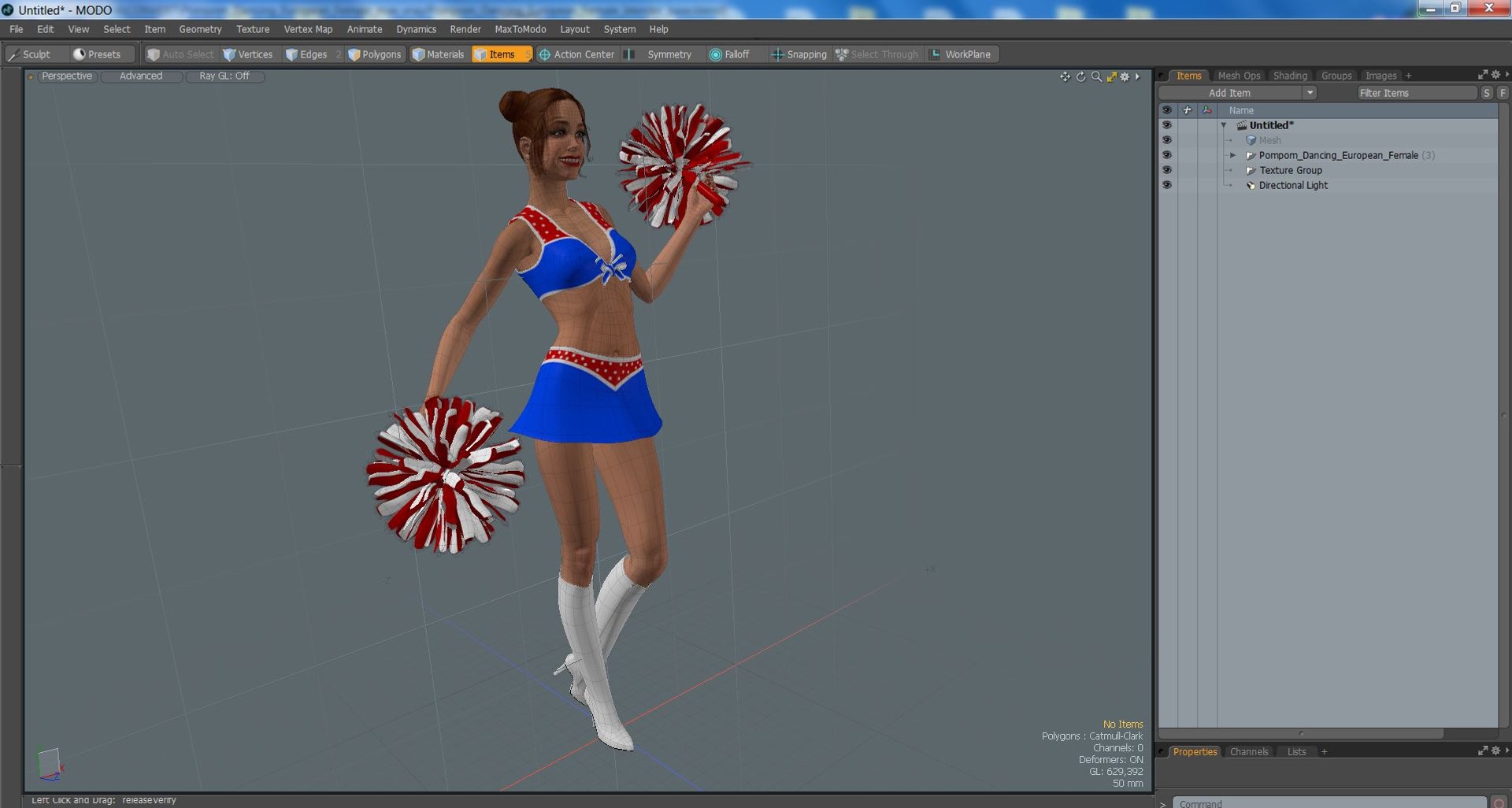1512x808 pixels.
Task: Click the axis column header icon
Action: pyautogui.click(x=1207, y=110)
